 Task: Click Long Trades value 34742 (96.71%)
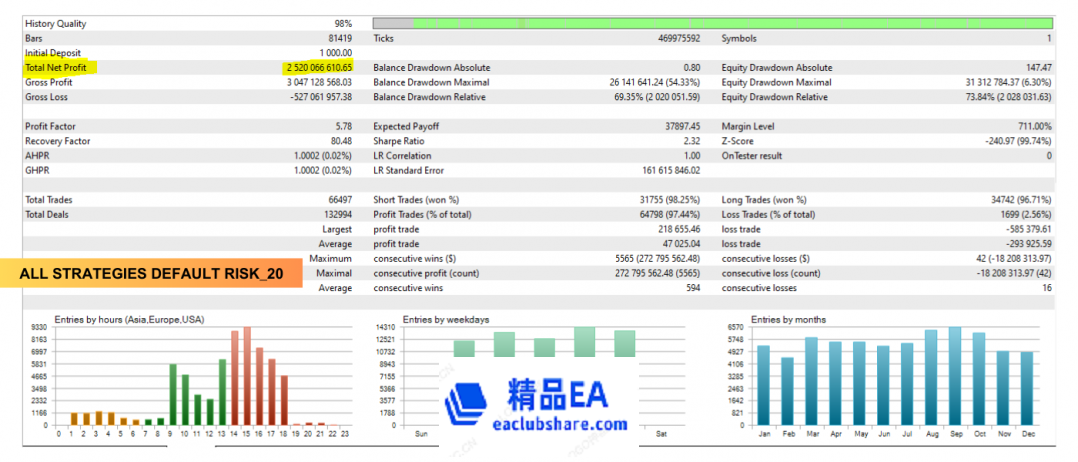point(1022,199)
